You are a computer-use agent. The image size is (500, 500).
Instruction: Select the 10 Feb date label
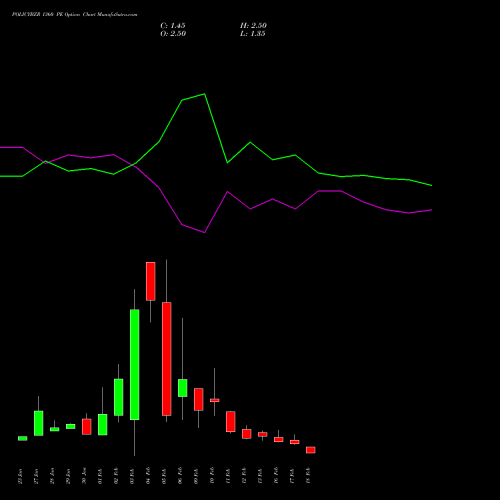point(212,476)
